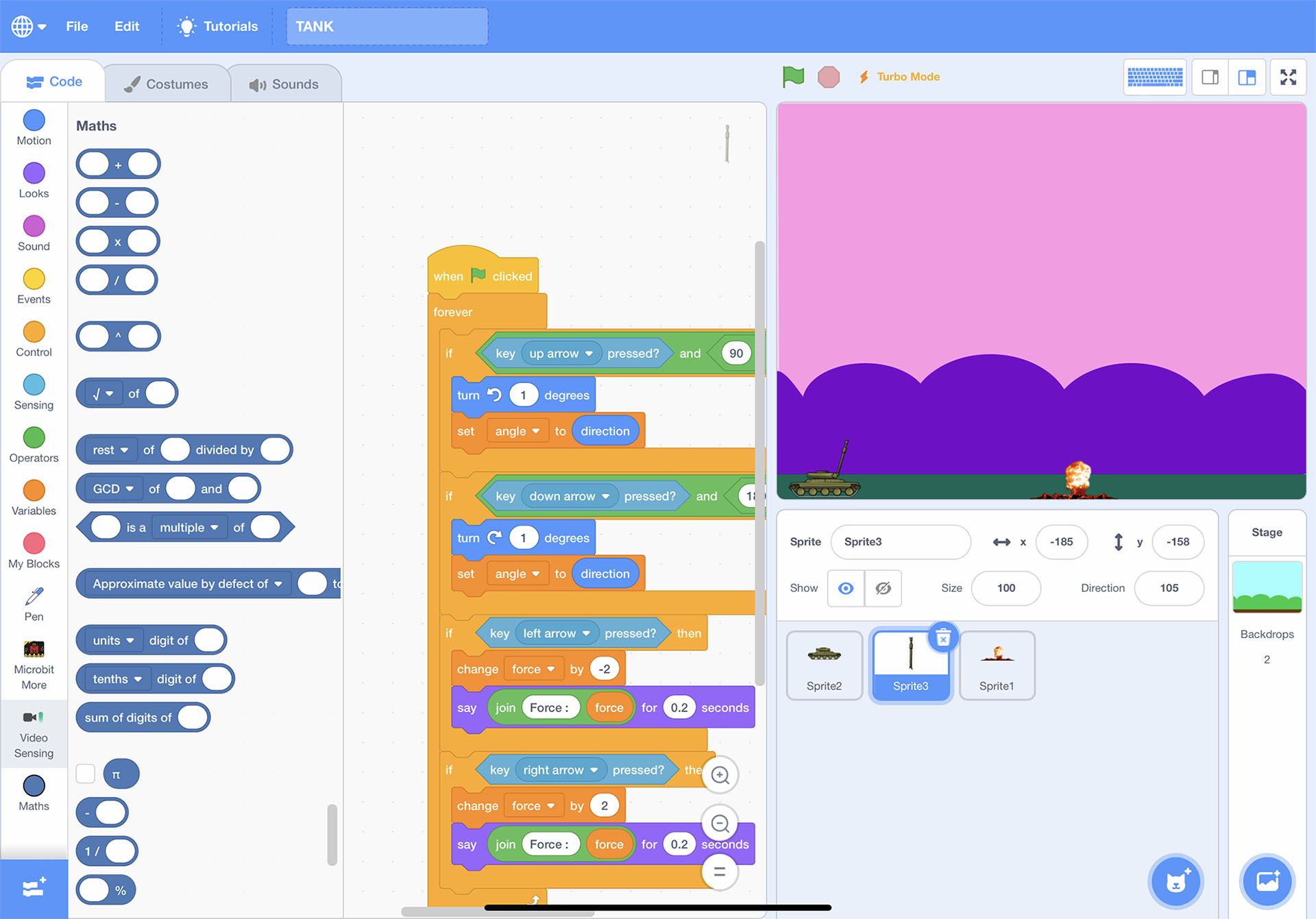Zoom in the code workspace
Screen dimensions: 1316x919
pyautogui.click(x=720, y=775)
